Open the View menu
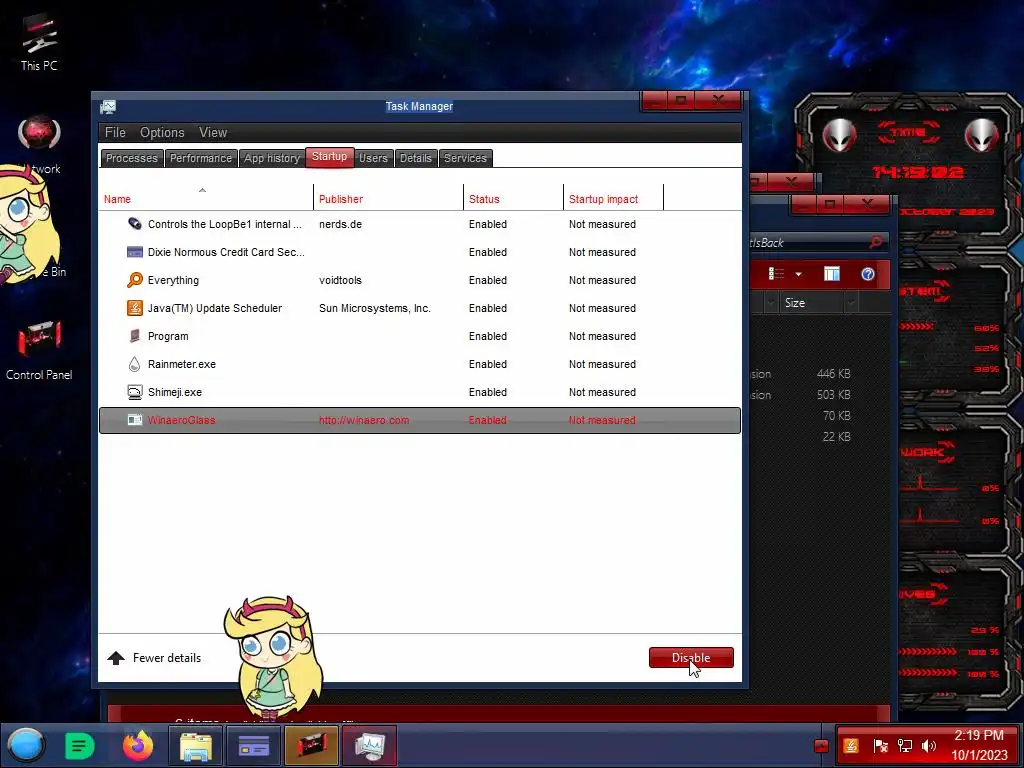The height and width of the screenshot is (768, 1024). 213,133
